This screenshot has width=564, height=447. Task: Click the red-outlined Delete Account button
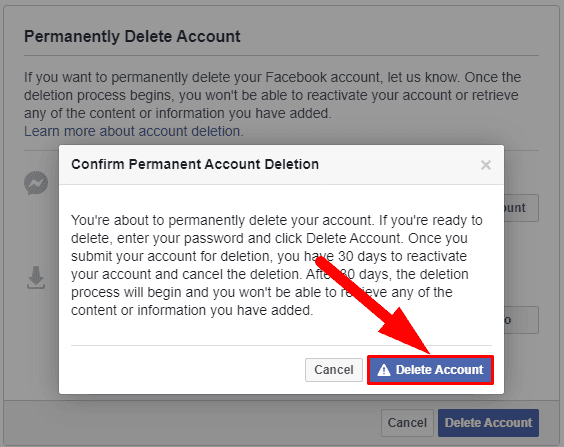point(430,370)
